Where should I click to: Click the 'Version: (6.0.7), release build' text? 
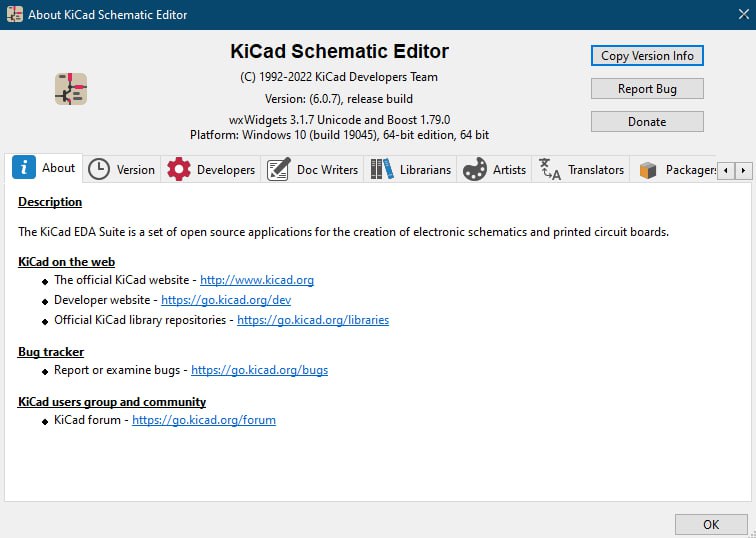(x=339, y=99)
